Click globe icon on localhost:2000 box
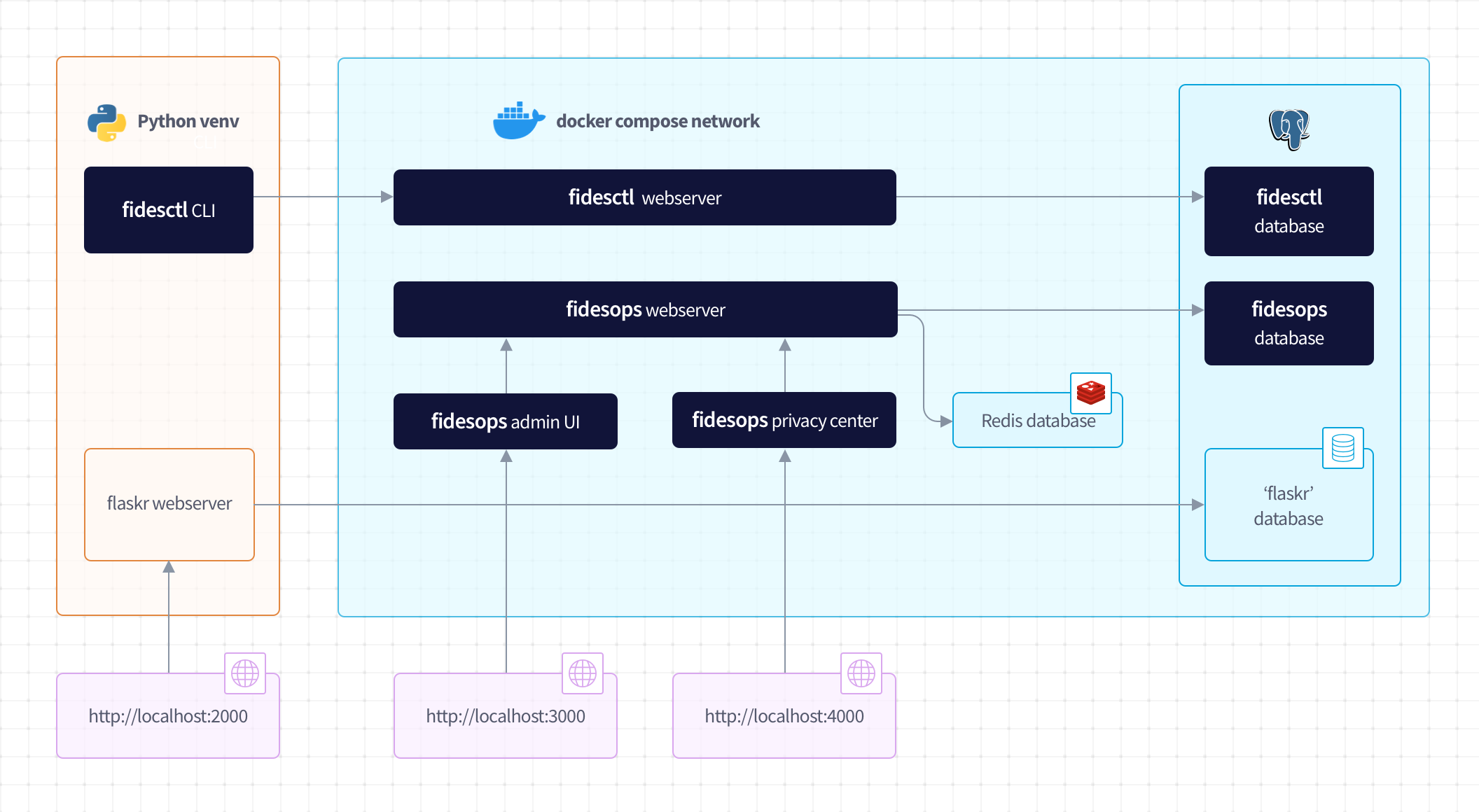This screenshot has width=1479, height=812. [x=245, y=673]
